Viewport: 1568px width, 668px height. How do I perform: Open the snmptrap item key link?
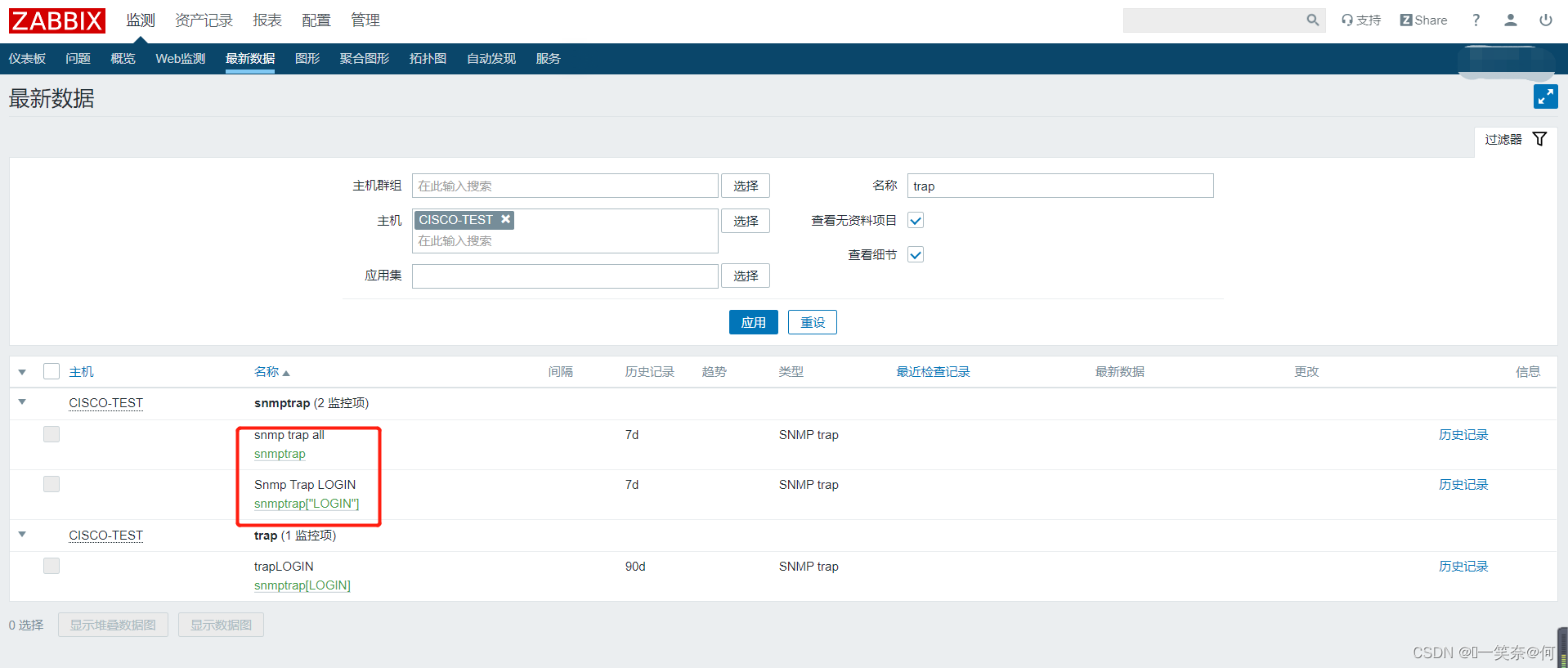coord(280,454)
